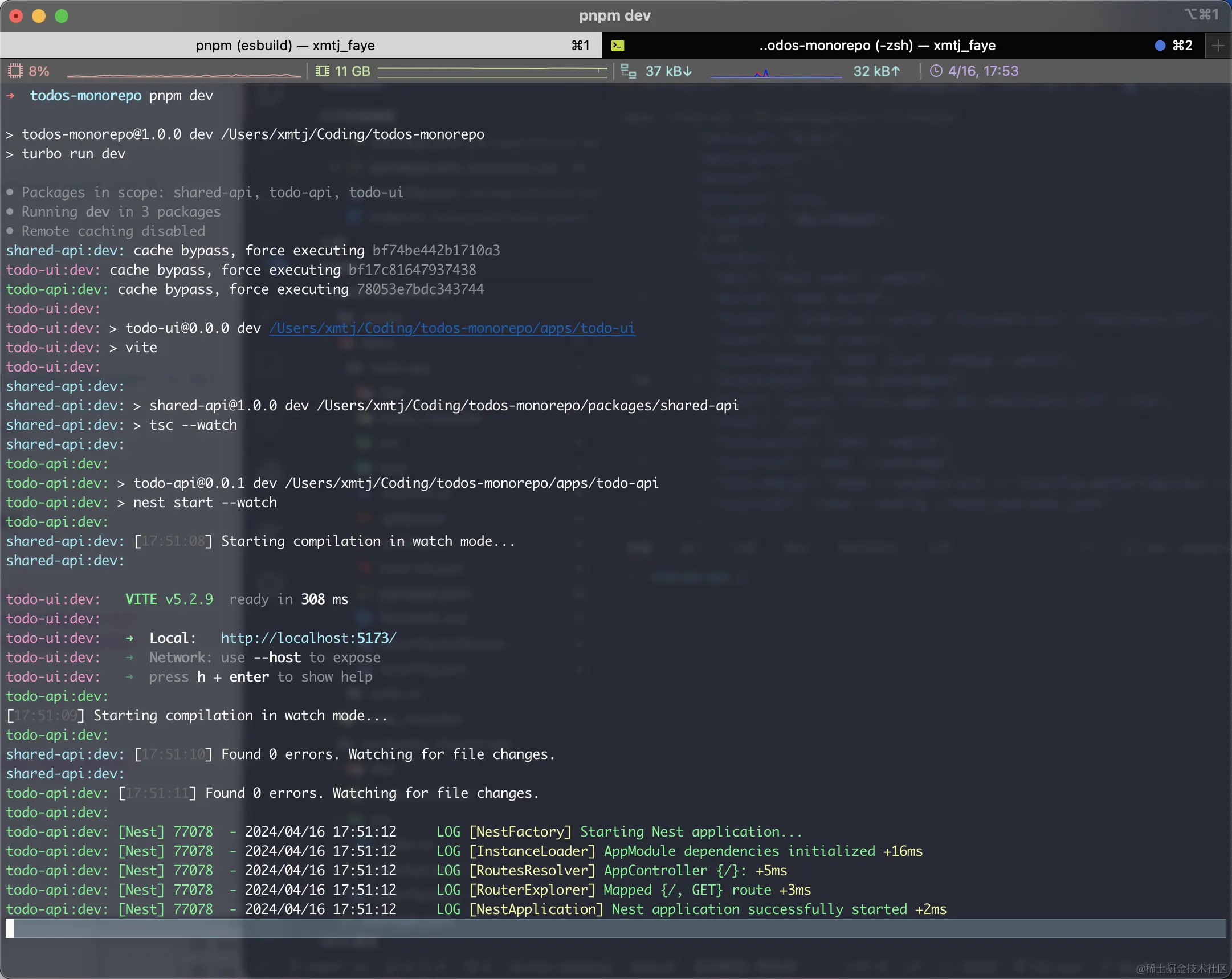Click the blue activity dot on second tab
Screen dimensions: 1232x979
(x=1160, y=46)
